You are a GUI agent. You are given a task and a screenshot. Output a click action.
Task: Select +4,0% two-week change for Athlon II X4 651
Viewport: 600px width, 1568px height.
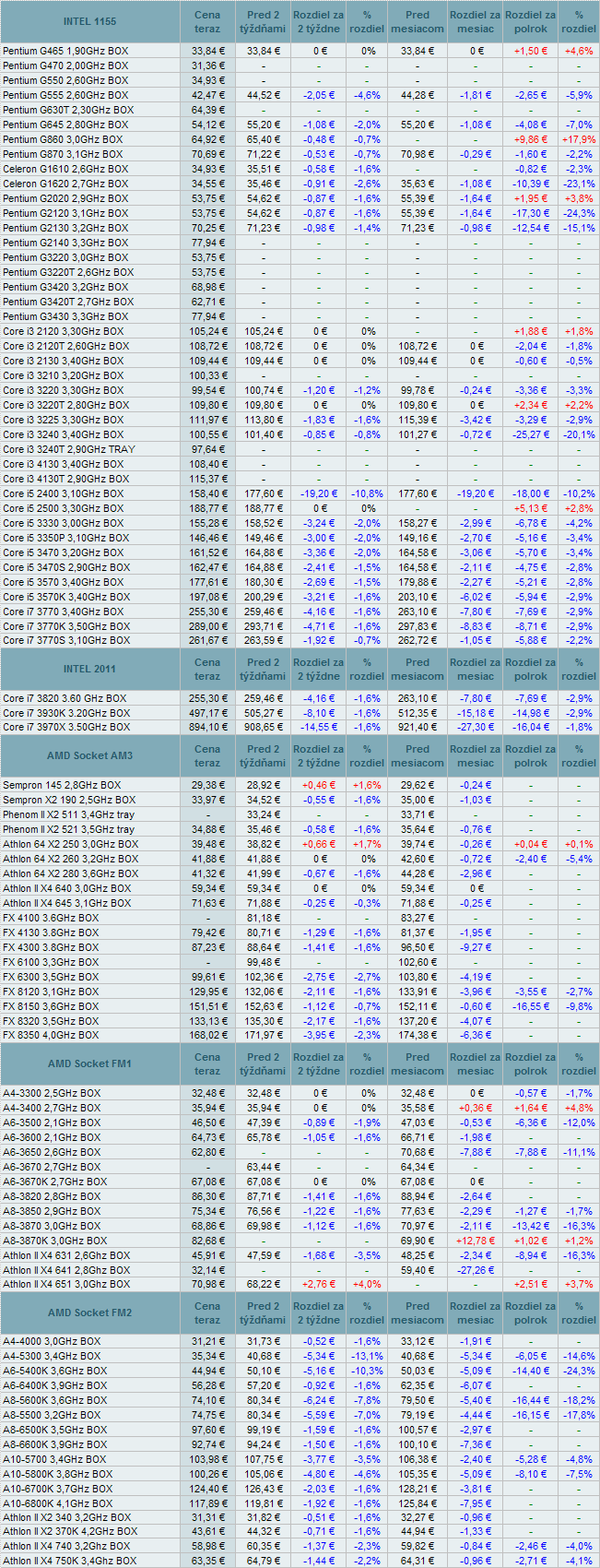(x=367, y=1284)
